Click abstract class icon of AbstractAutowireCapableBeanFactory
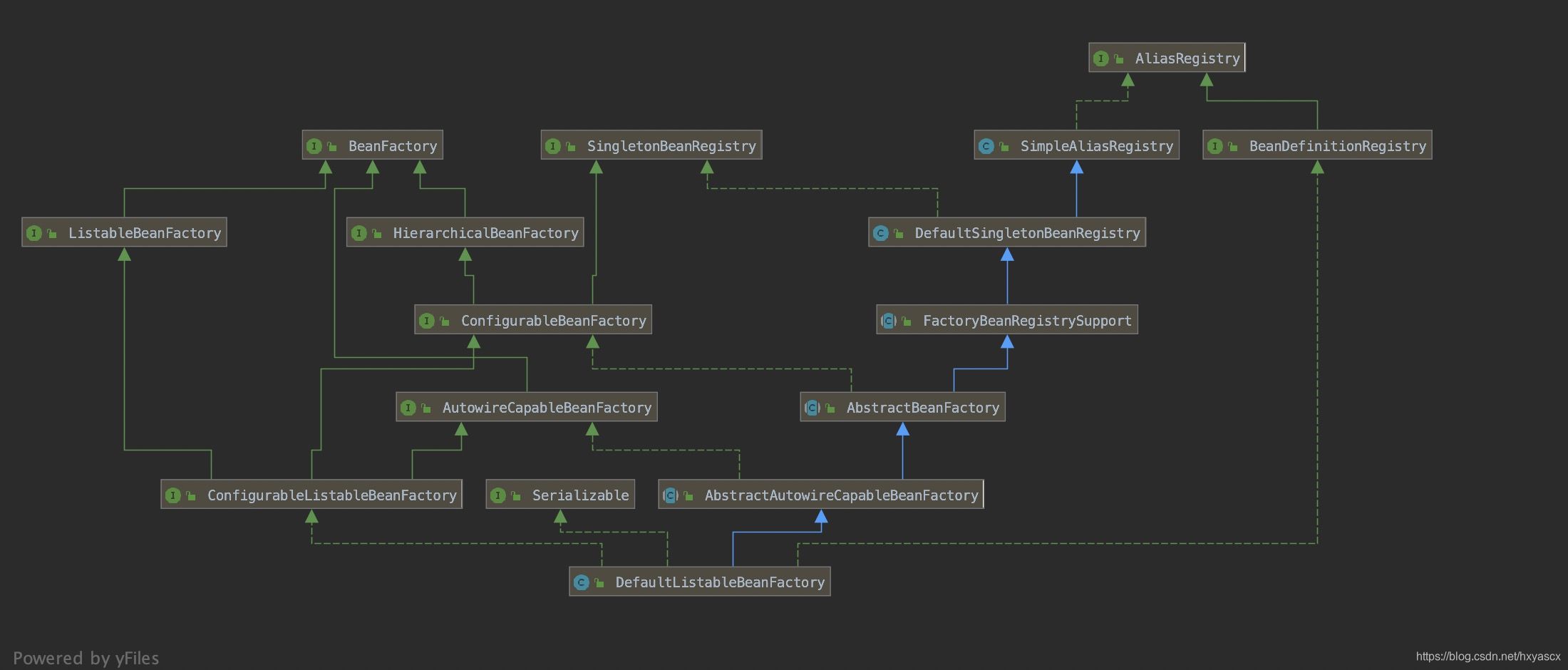The width and height of the screenshot is (1568, 670). click(671, 495)
